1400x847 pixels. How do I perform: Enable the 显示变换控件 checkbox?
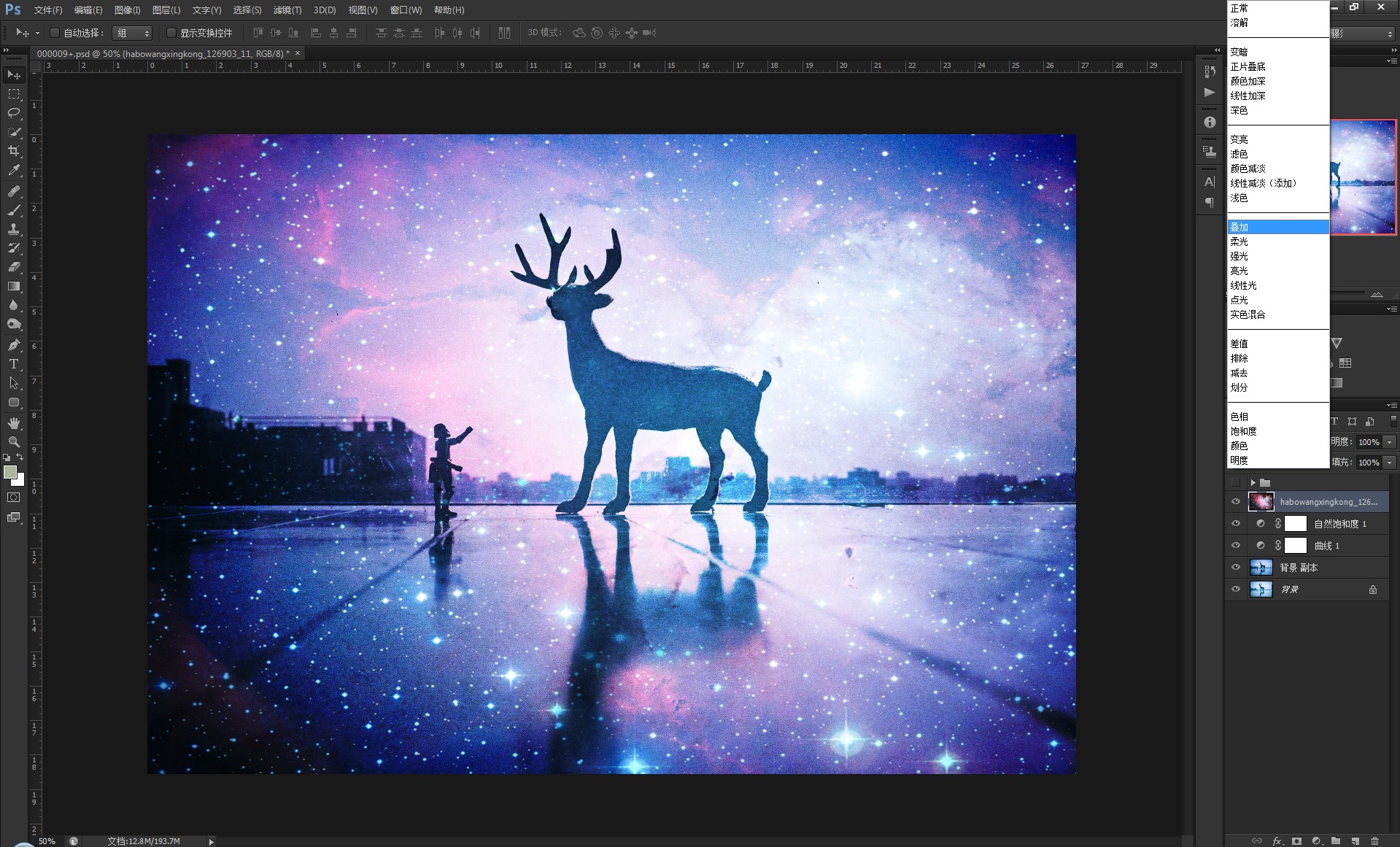171,33
